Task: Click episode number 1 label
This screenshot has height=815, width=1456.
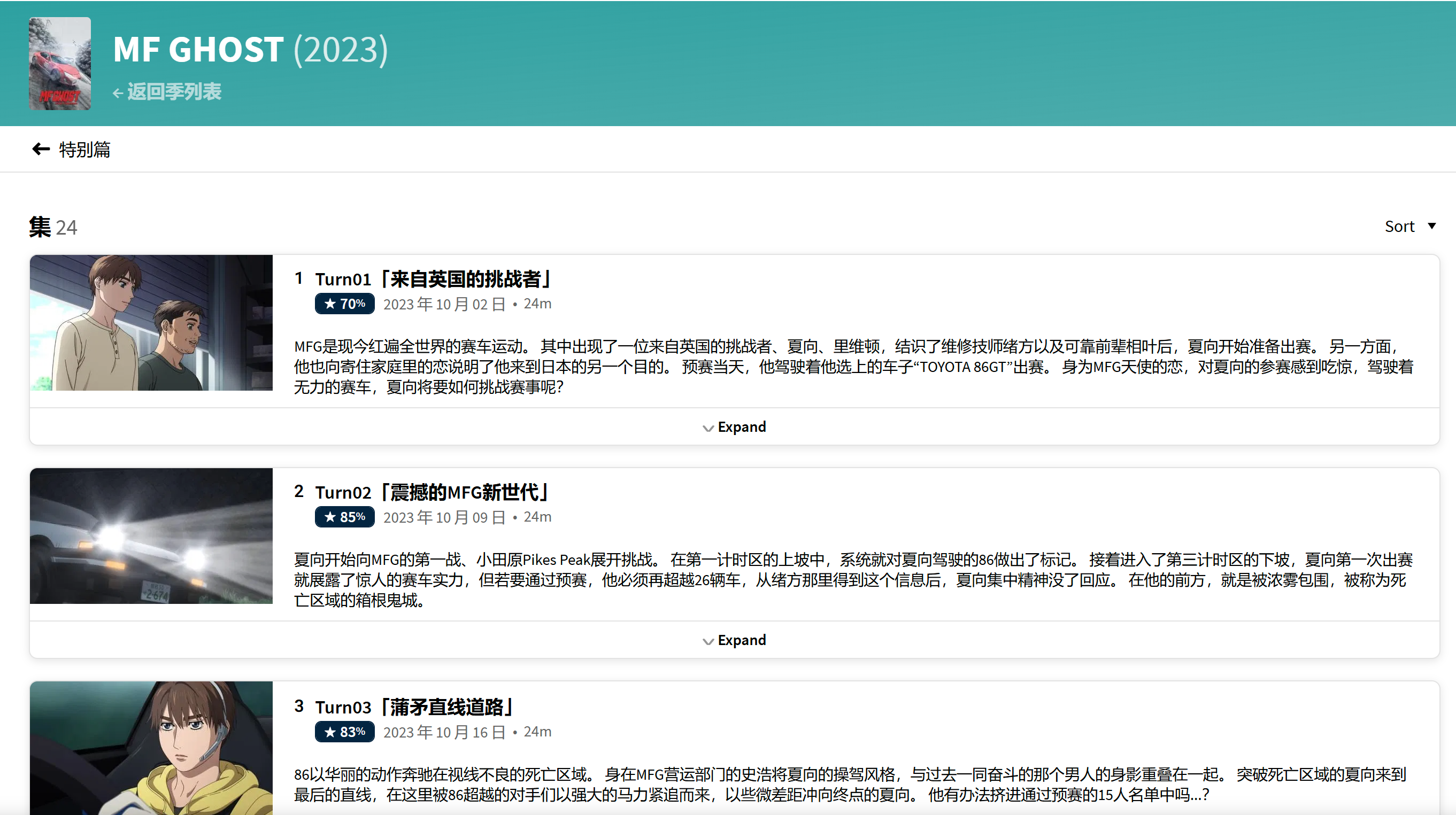Action: pos(299,278)
